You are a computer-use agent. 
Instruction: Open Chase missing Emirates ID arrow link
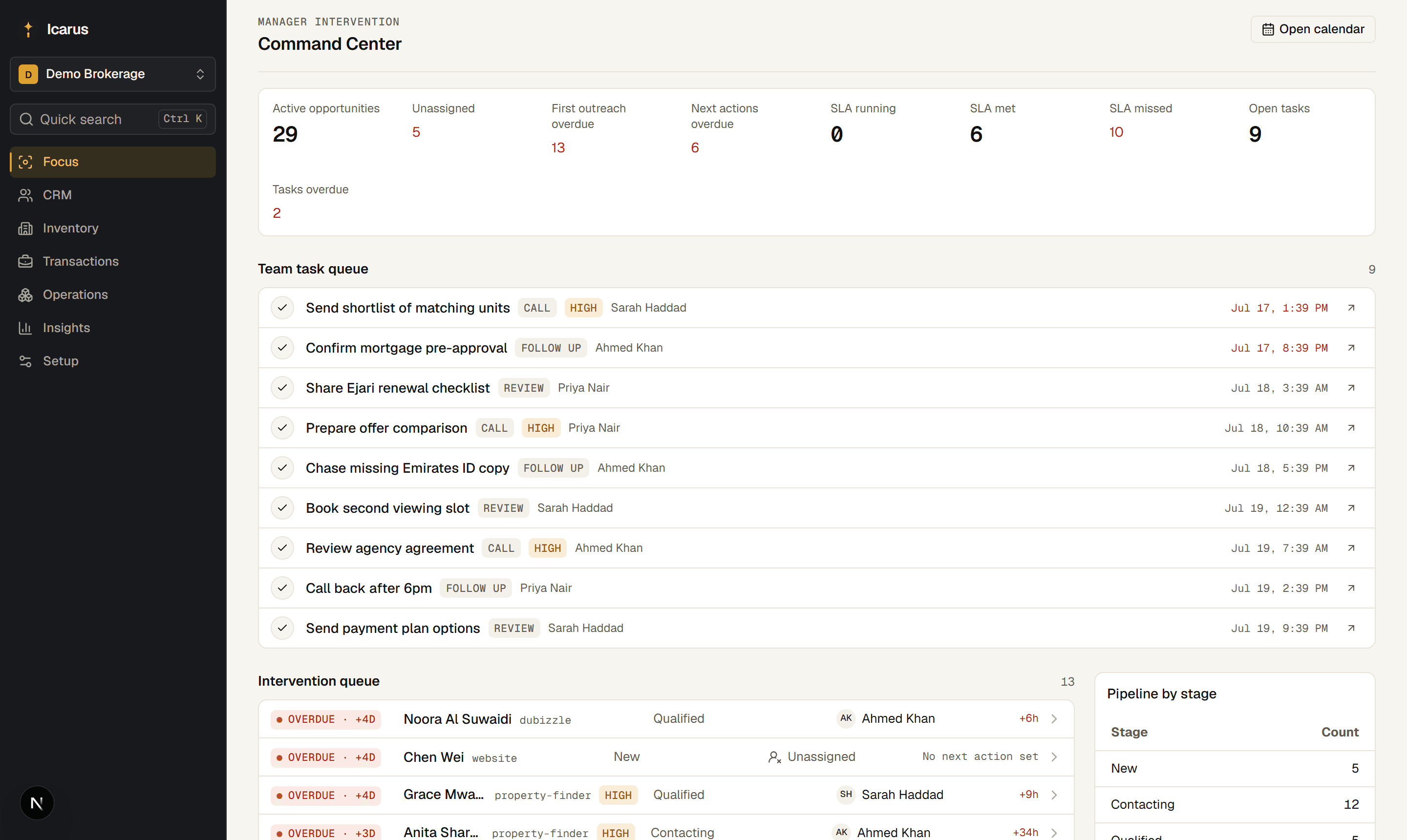point(1351,467)
